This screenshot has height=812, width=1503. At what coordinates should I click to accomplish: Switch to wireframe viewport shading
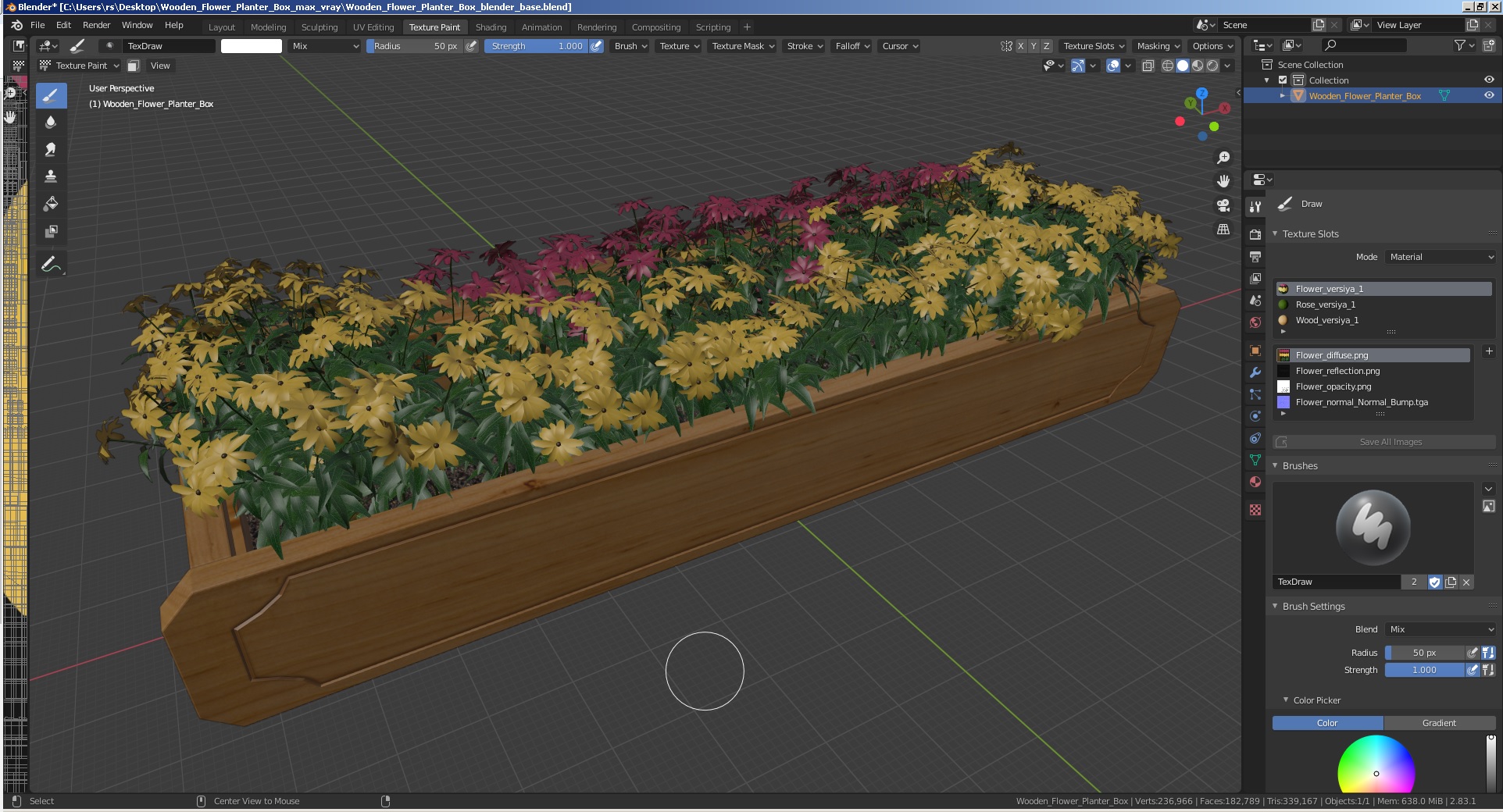(1167, 66)
